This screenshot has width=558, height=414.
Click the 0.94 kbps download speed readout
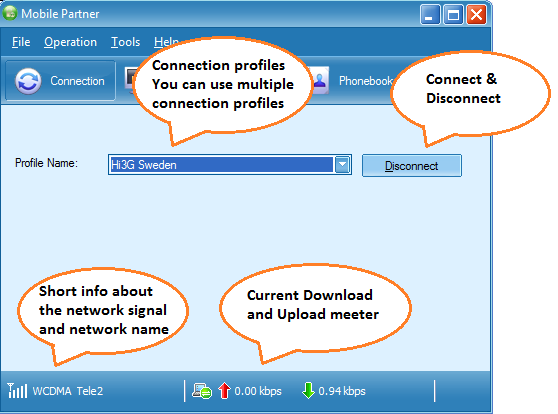(x=342, y=391)
